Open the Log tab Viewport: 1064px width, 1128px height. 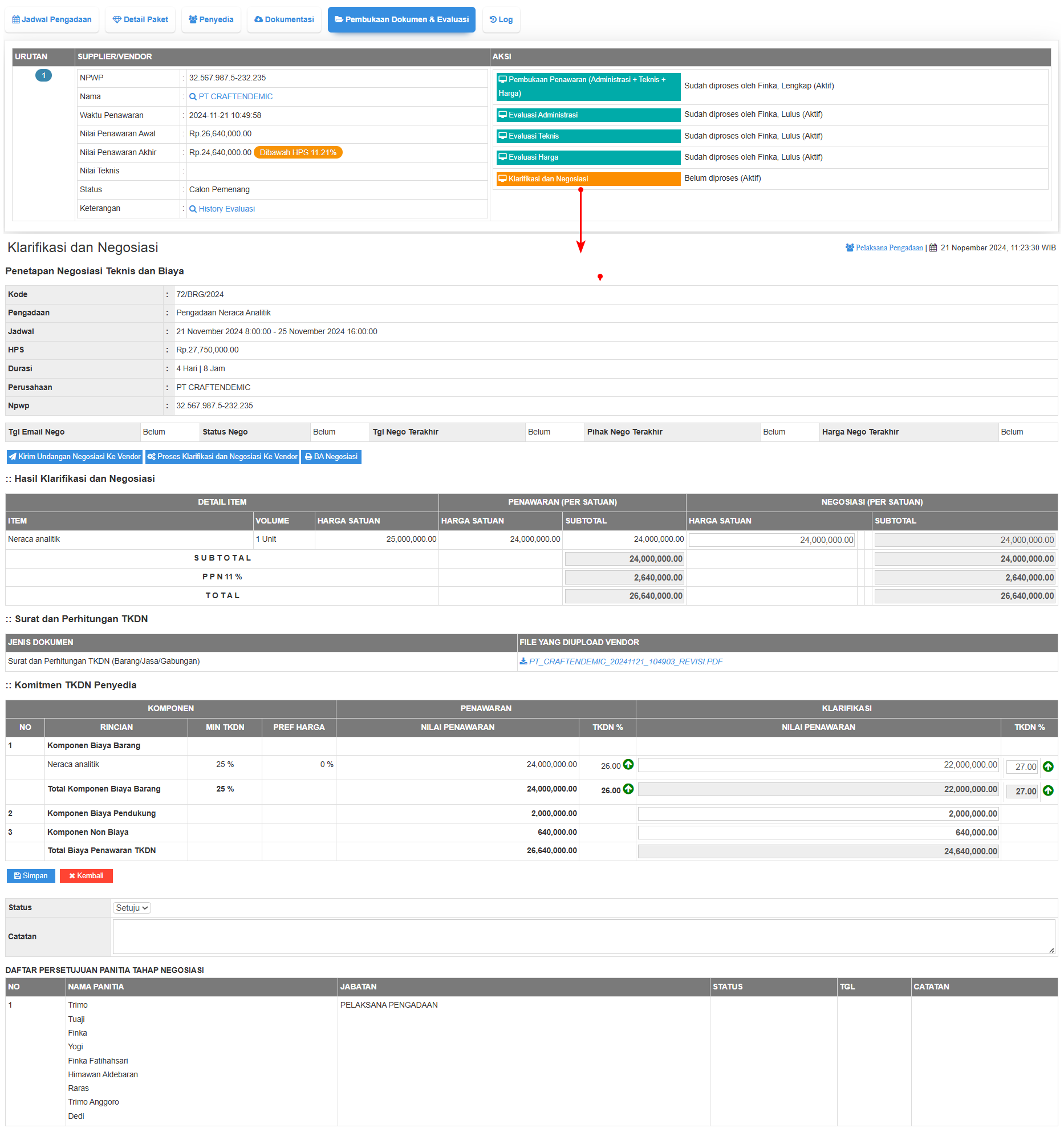(x=501, y=20)
